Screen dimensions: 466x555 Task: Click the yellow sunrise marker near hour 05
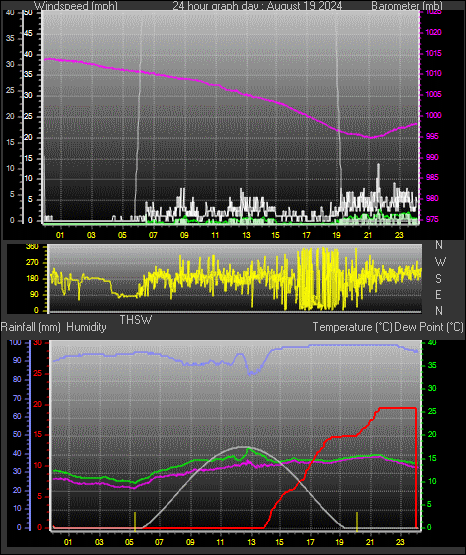(135, 521)
